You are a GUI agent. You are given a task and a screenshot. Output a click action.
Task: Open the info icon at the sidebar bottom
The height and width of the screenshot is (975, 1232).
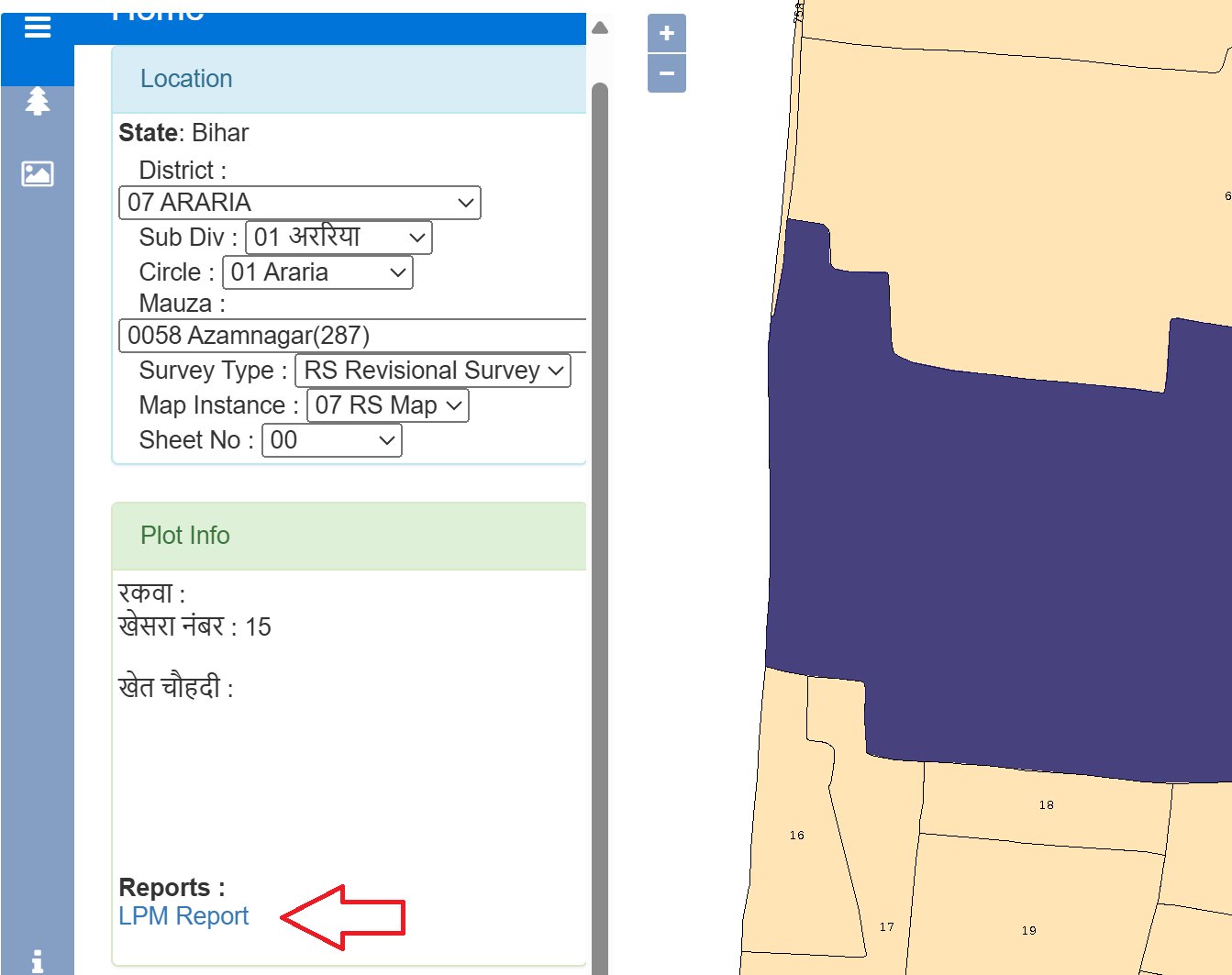[38, 960]
